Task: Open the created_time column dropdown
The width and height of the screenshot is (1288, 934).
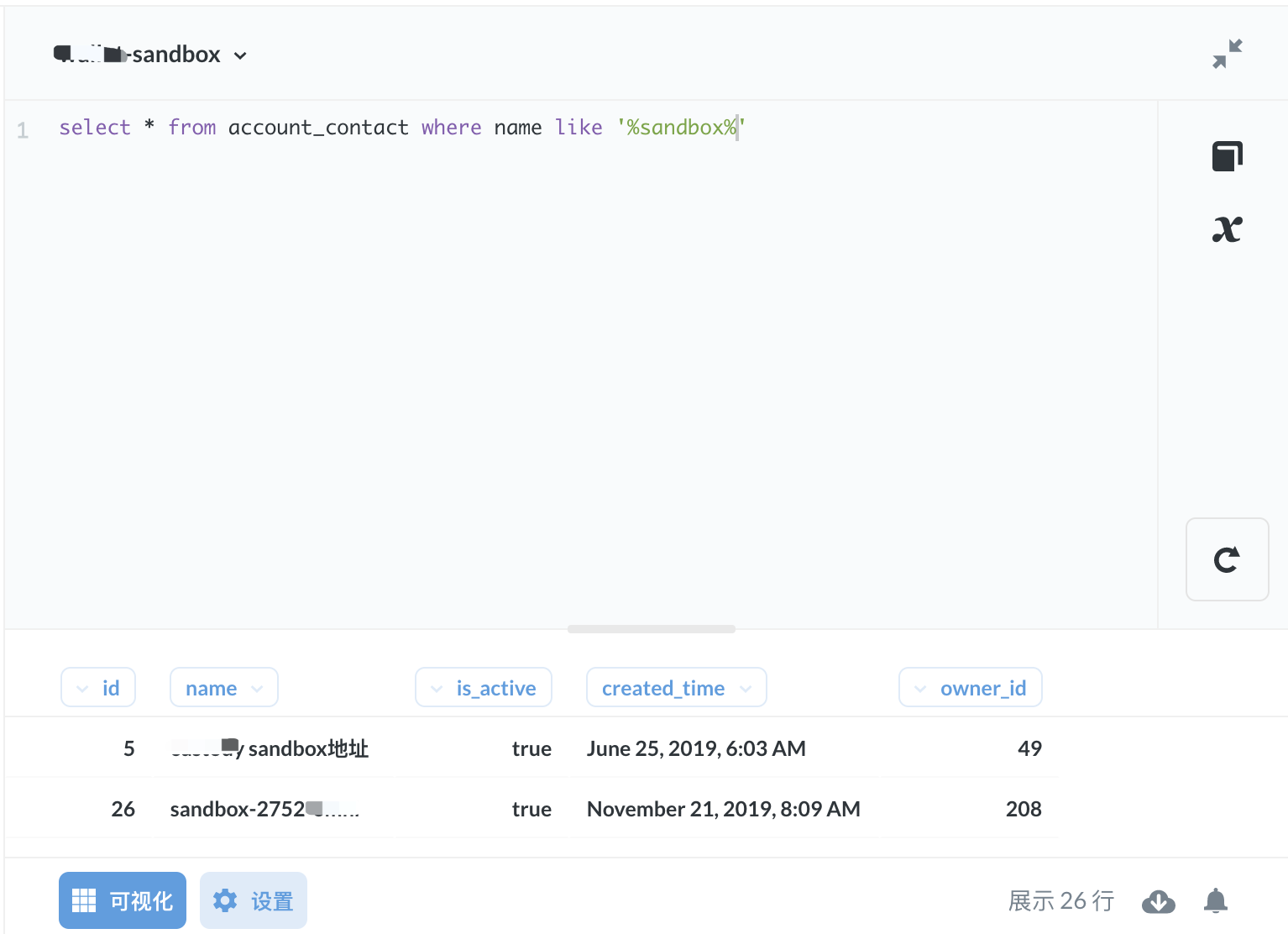Action: (x=746, y=687)
